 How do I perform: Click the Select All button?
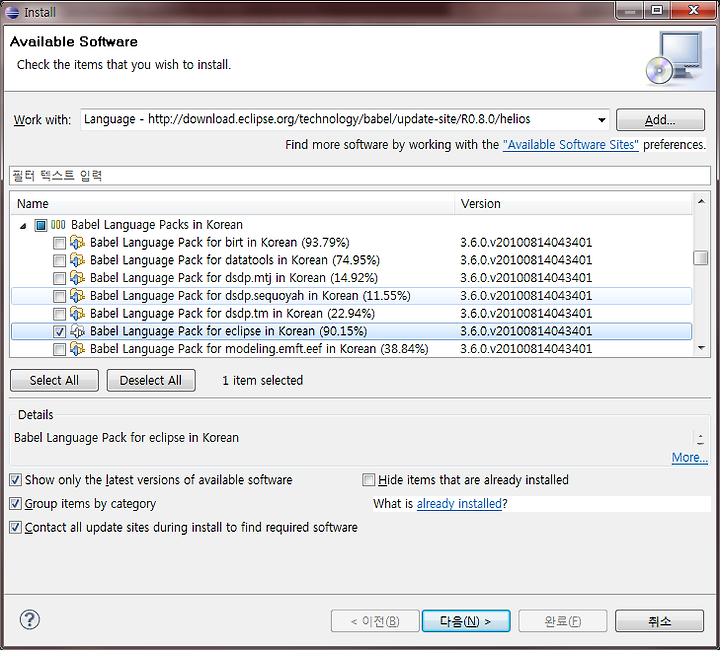click(x=54, y=381)
